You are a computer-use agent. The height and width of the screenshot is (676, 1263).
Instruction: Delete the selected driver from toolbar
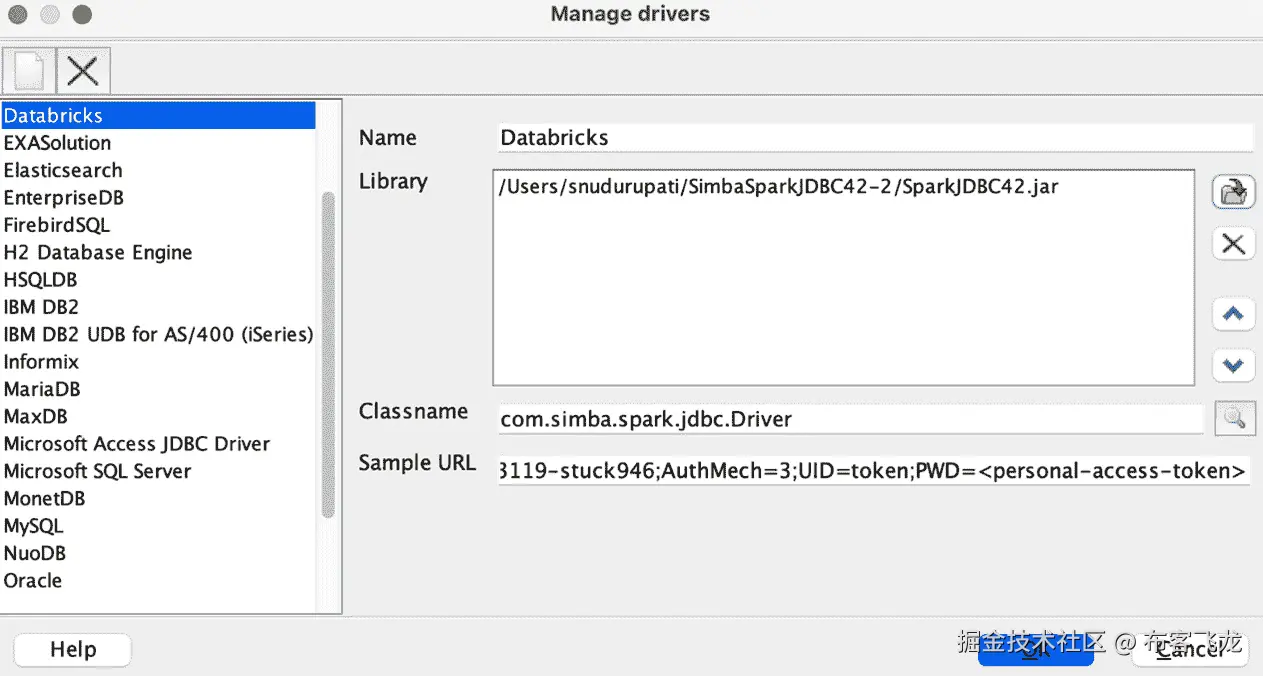pos(83,70)
